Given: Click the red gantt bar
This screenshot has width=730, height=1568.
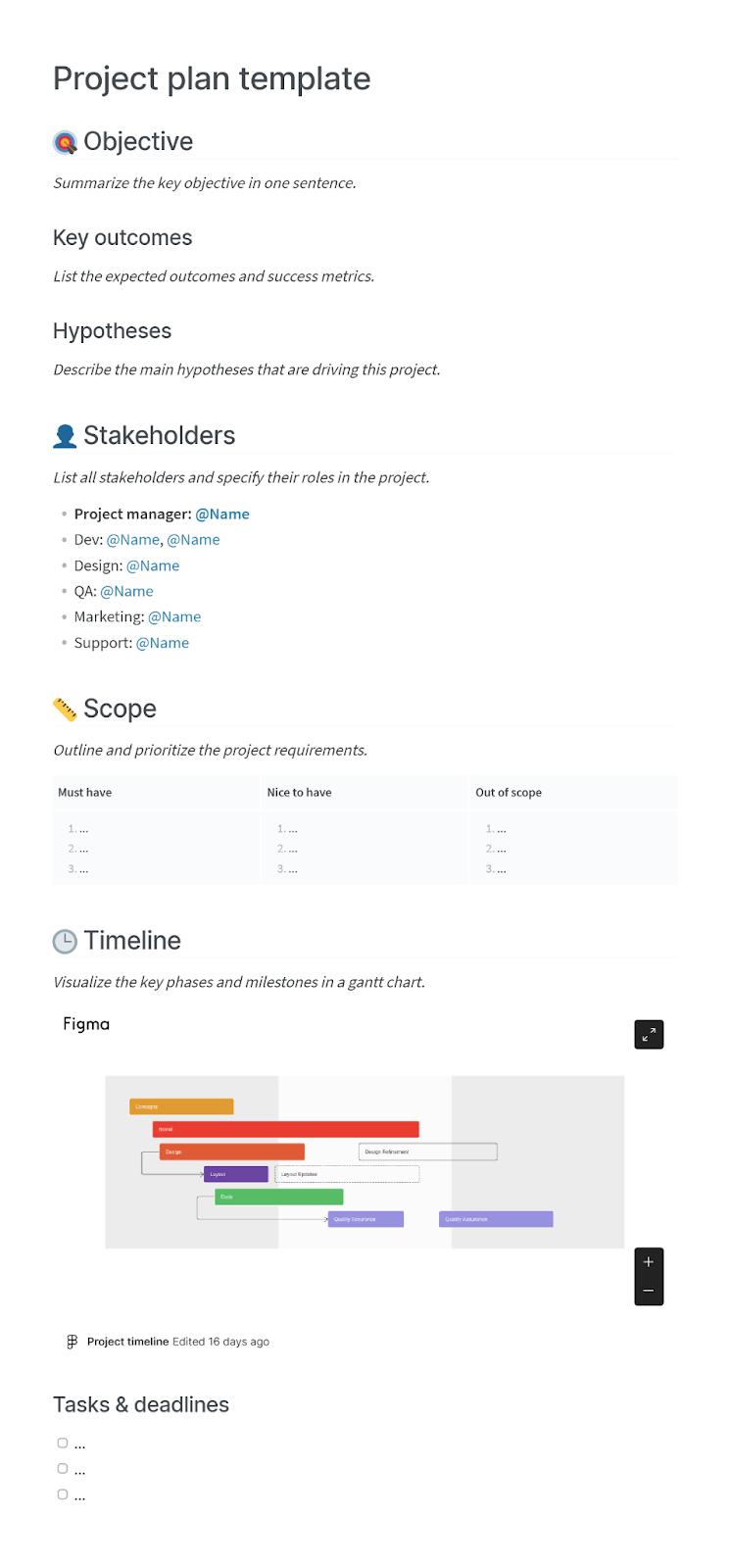Looking at the screenshot, I should pyautogui.click(x=286, y=1129).
